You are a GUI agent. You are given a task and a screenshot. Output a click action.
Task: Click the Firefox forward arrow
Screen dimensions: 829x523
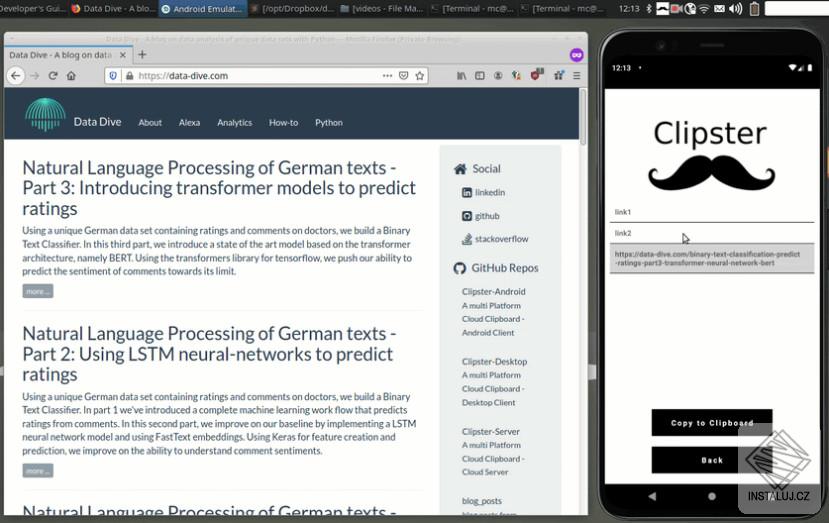pos(35,76)
